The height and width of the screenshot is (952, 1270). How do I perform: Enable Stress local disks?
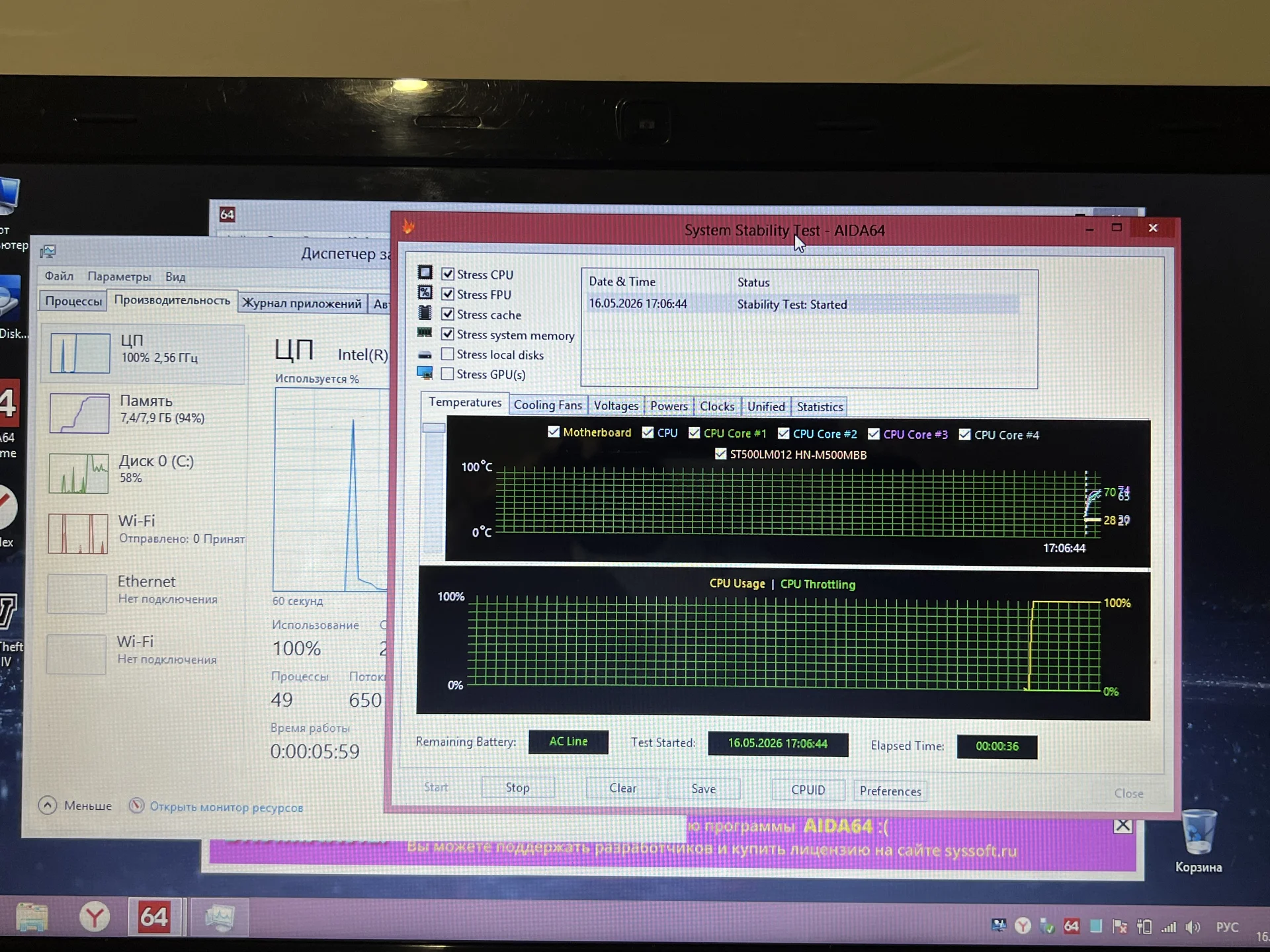click(448, 354)
